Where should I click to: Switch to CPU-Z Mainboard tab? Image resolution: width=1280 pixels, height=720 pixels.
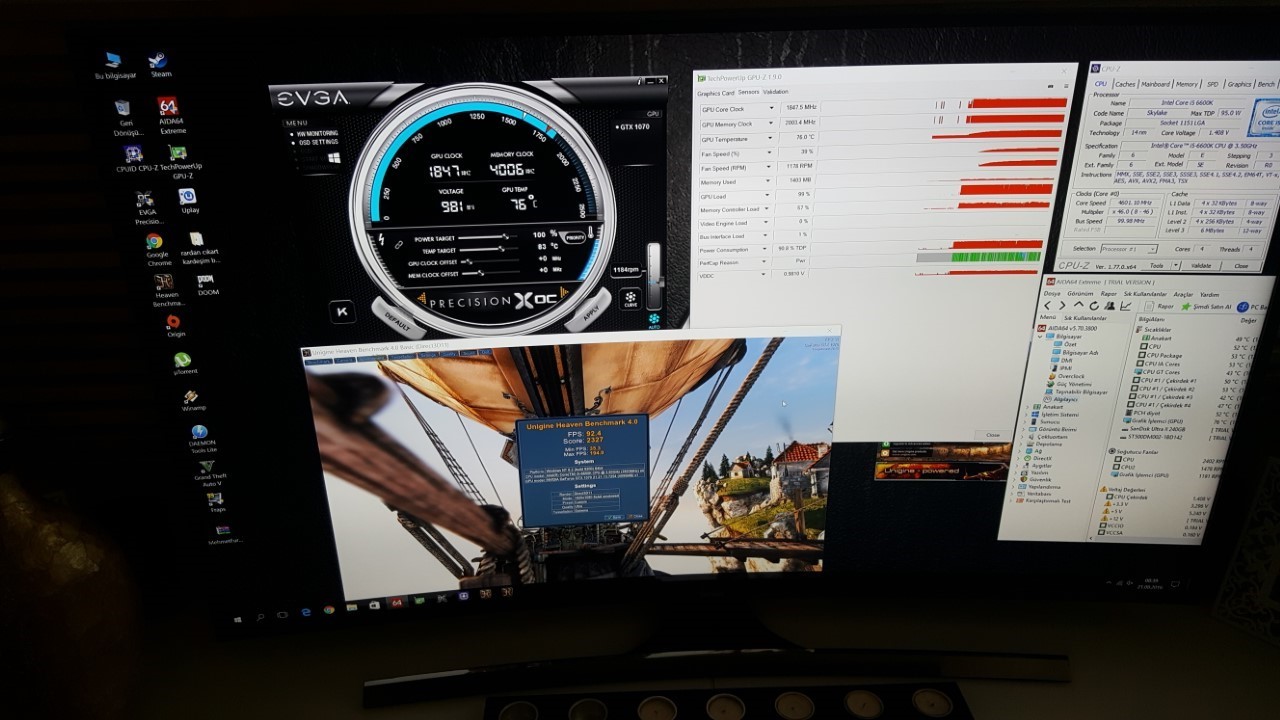1155,85
